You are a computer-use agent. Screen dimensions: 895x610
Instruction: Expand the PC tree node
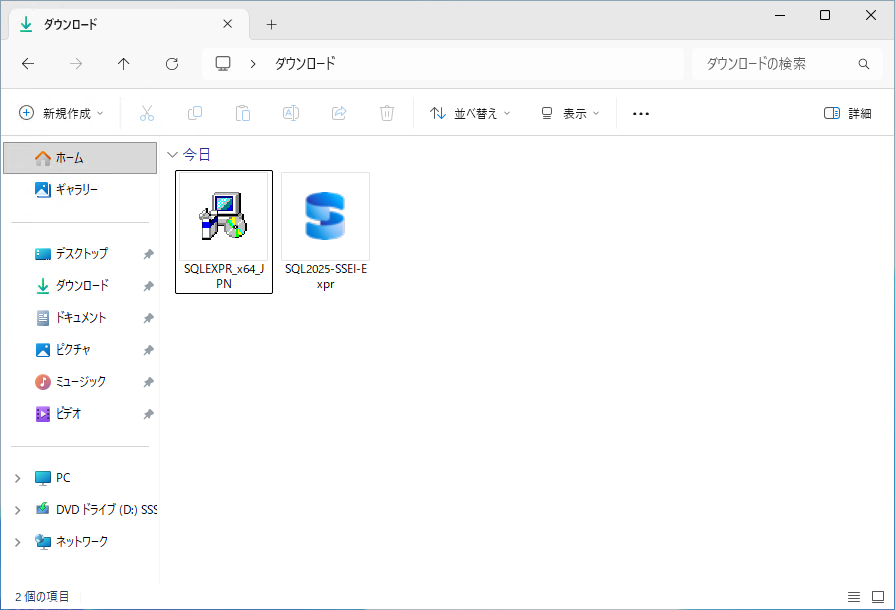tap(18, 478)
